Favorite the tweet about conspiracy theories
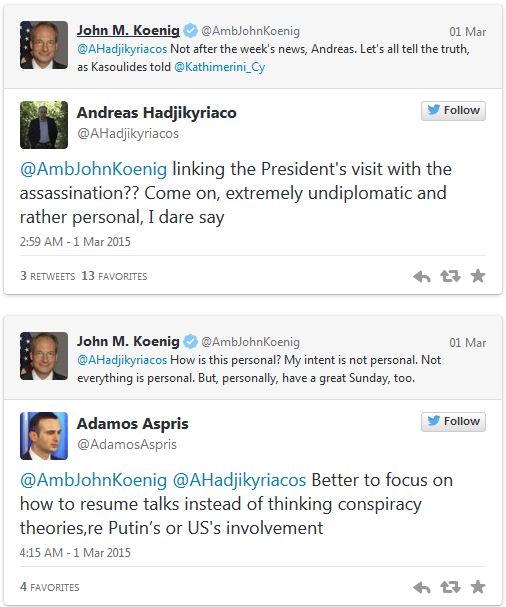This screenshot has width=506, height=607. [x=478, y=587]
